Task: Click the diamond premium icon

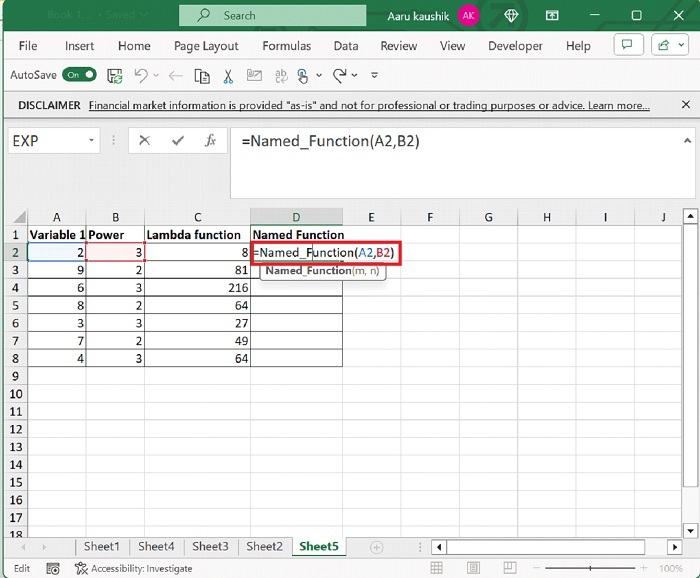Action: 511,16
